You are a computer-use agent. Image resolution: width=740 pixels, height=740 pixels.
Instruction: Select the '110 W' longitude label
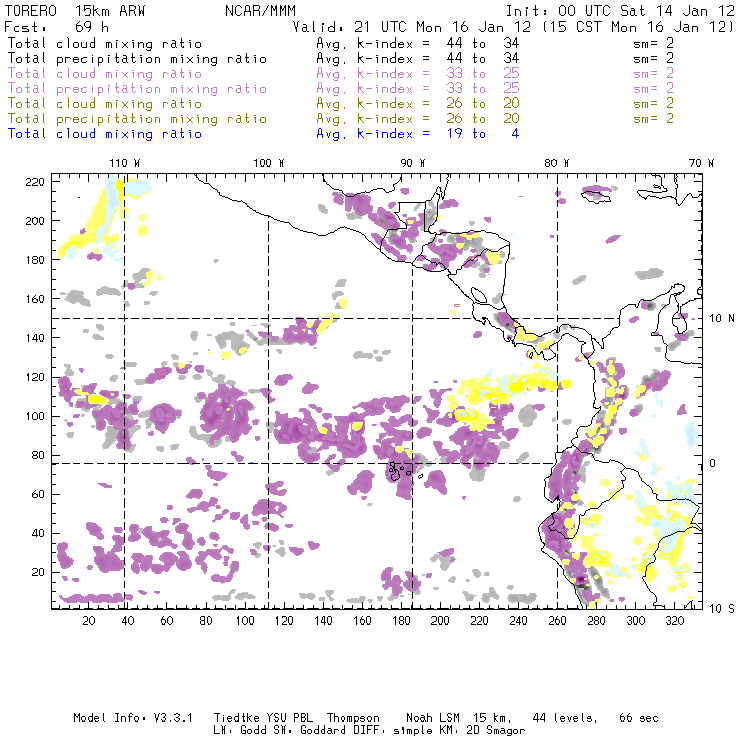click(125, 163)
